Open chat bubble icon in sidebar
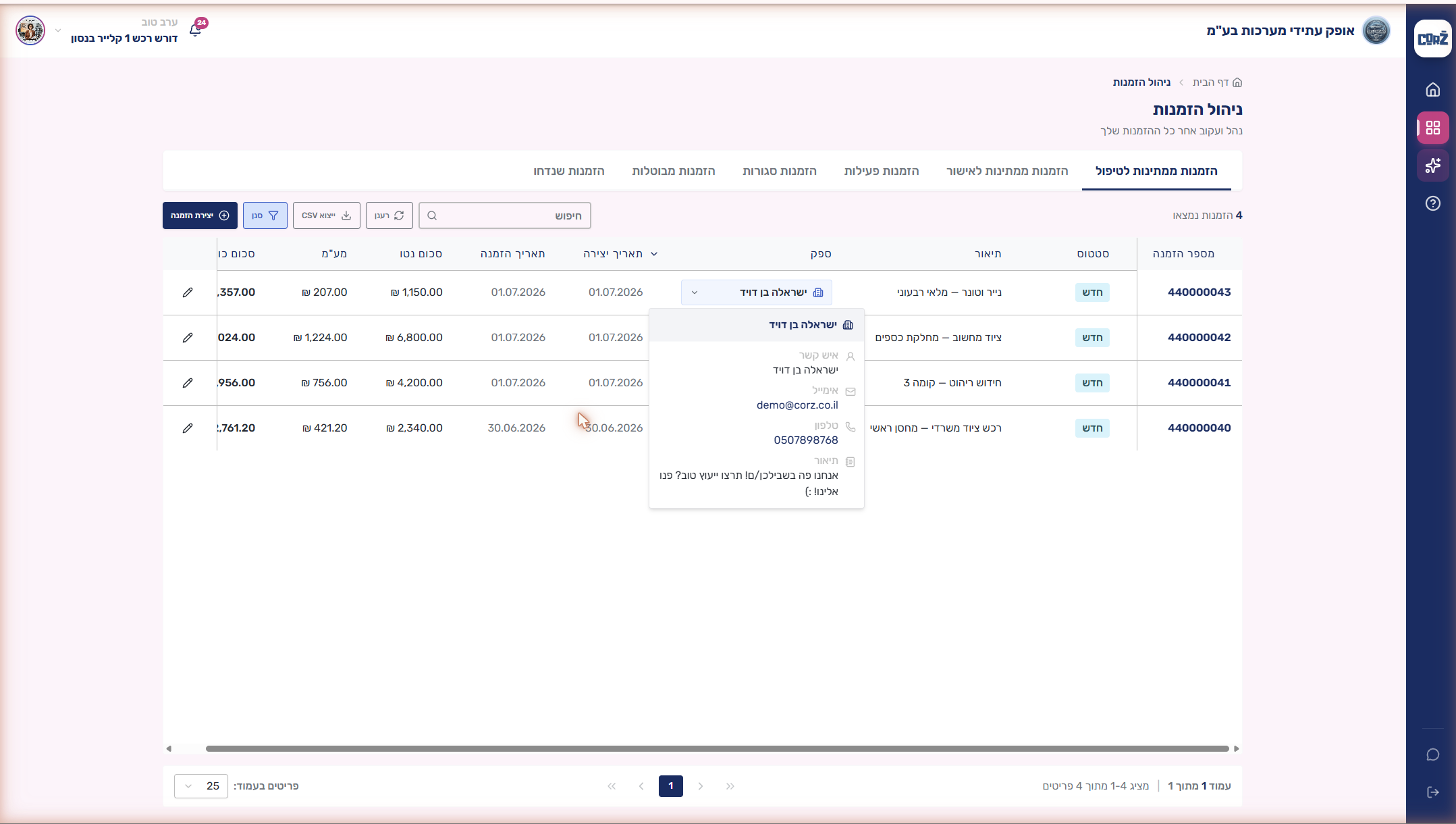The height and width of the screenshot is (824, 1456). [1432, 754]
